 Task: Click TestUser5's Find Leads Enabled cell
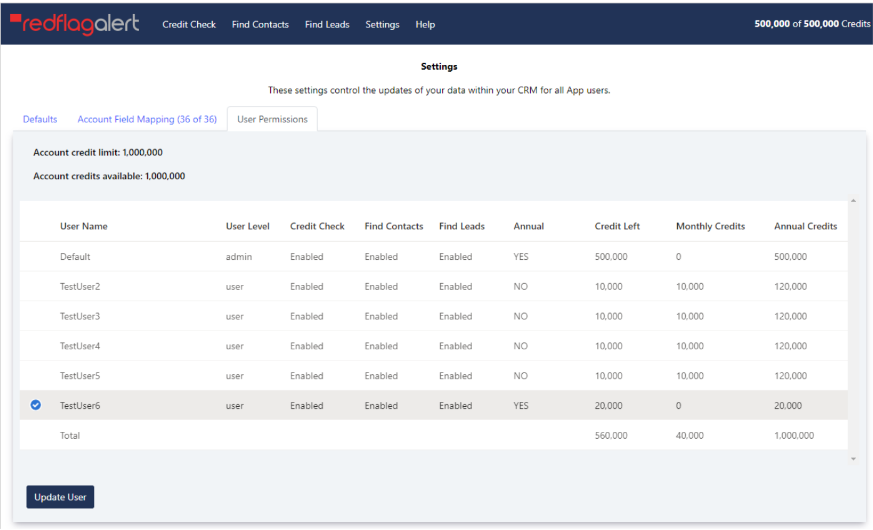pos(455,376)
